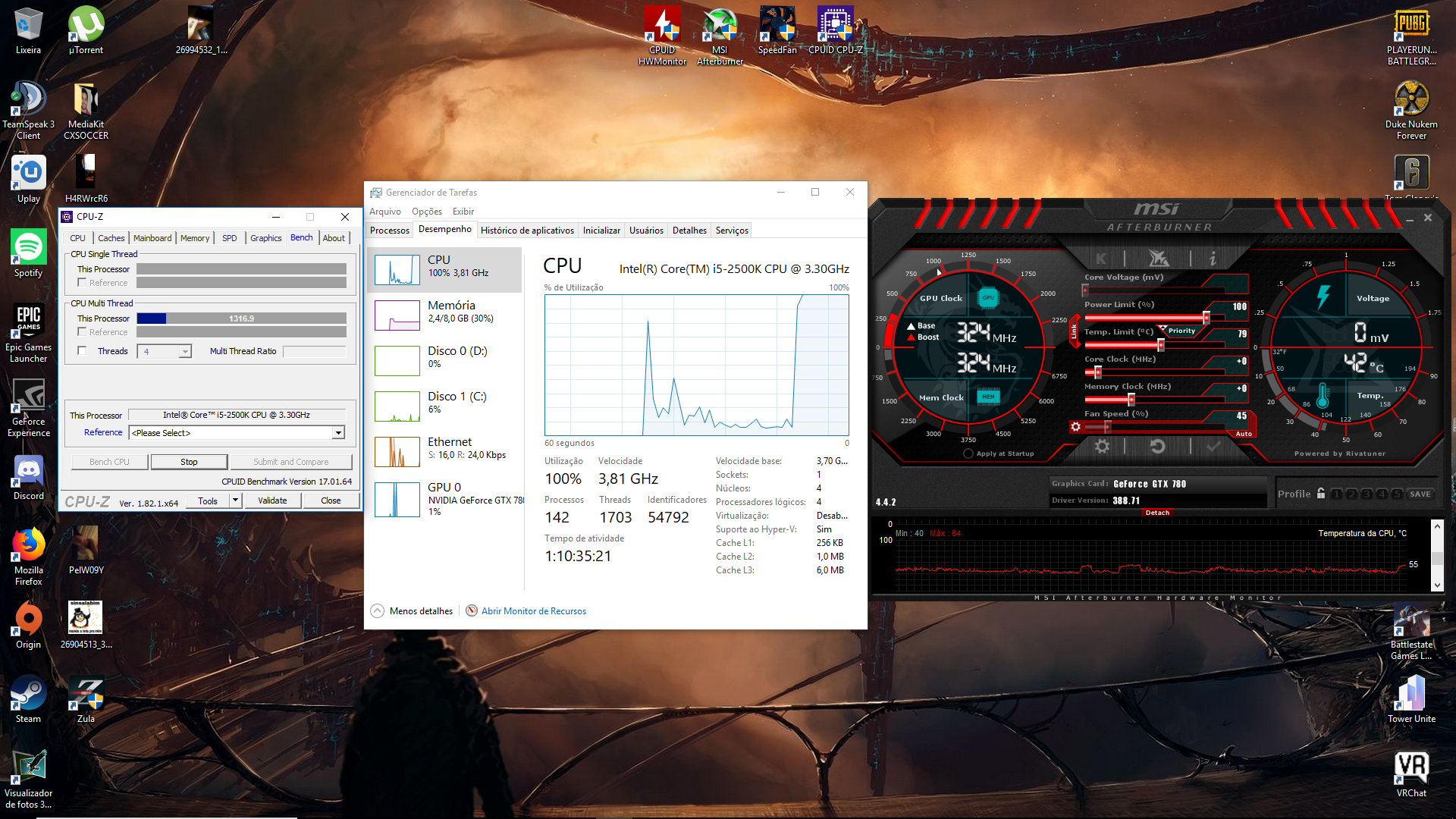
Task: Toggle fan speed Auto button
Action: (1244, 434)
